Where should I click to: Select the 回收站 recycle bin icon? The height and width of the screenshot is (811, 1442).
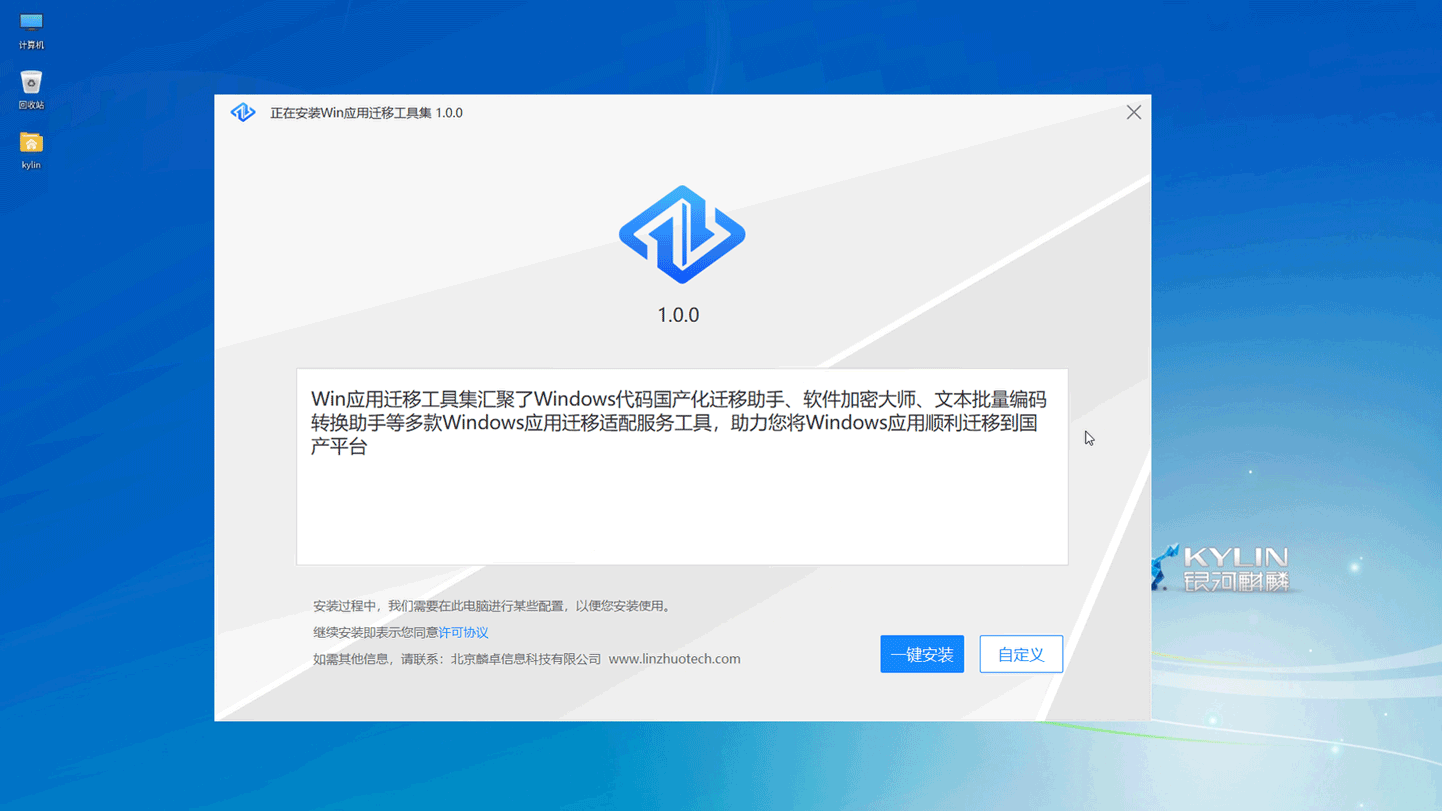point(31,90)
